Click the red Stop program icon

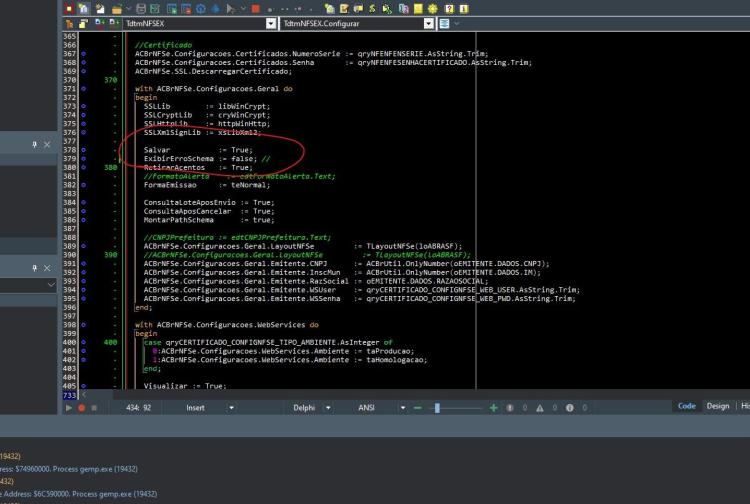click(x=255, y=9)
